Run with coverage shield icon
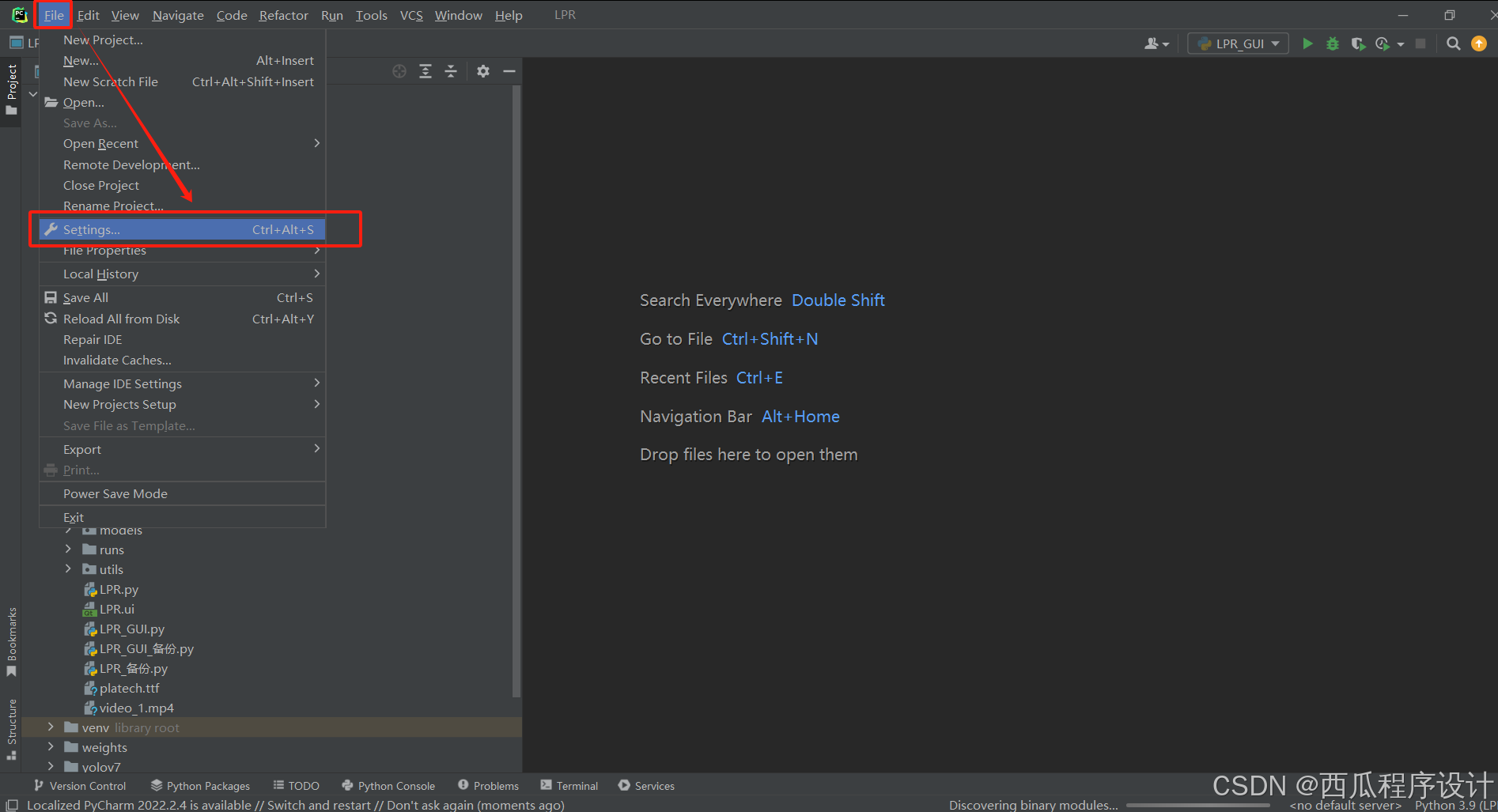 coord(1358,43)
